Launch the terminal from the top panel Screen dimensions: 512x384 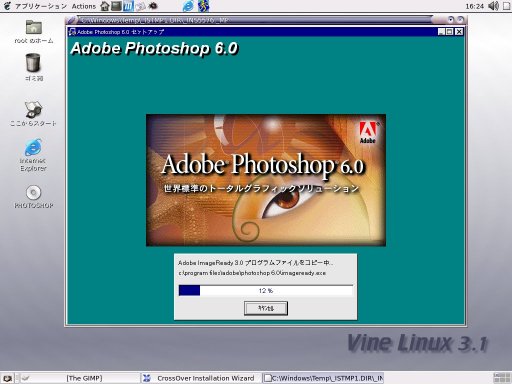pos(116,6)
